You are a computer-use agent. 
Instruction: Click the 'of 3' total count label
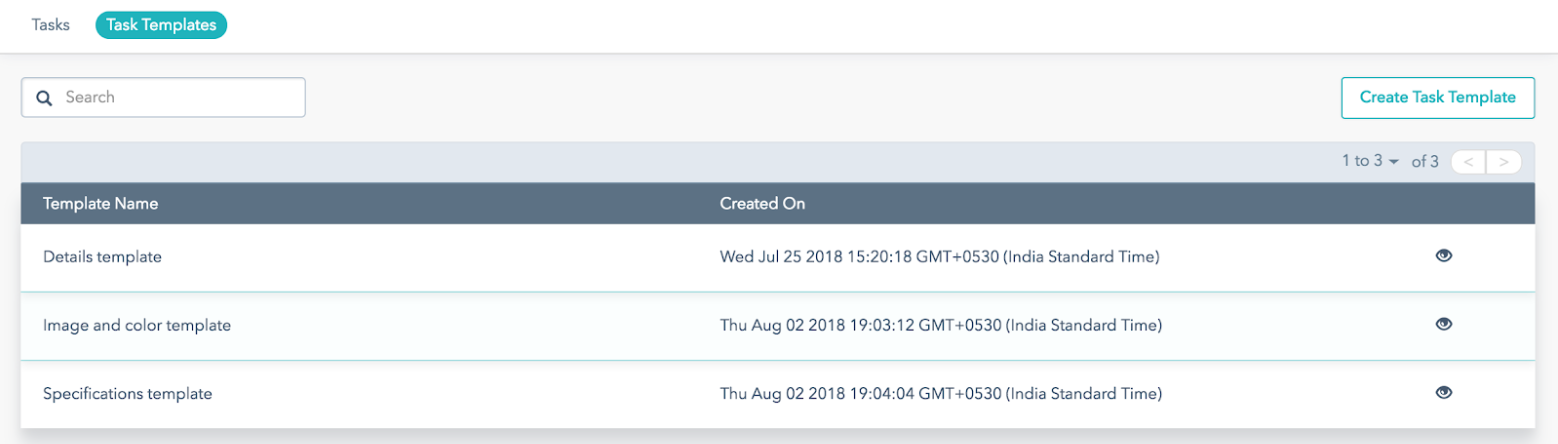[x=1424, y=161]
